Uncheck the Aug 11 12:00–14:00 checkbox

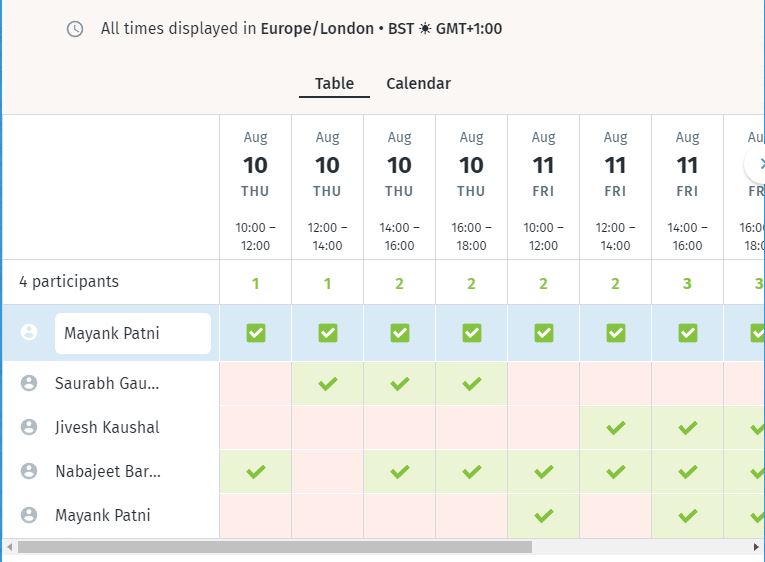(x=615, y=333)
